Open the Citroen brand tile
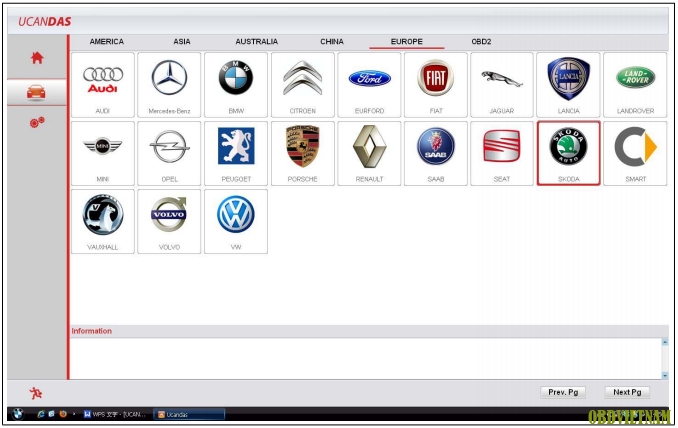Viewport: 678px width, 428px height. tap(303, 85)
